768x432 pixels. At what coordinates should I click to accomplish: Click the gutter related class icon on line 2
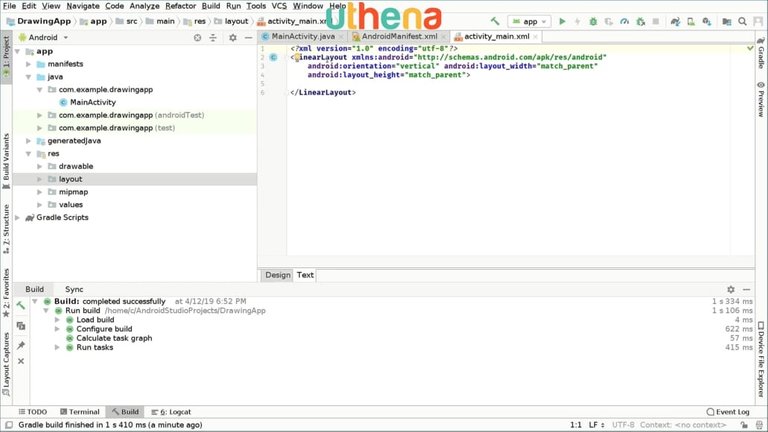[x=273, y=57]
